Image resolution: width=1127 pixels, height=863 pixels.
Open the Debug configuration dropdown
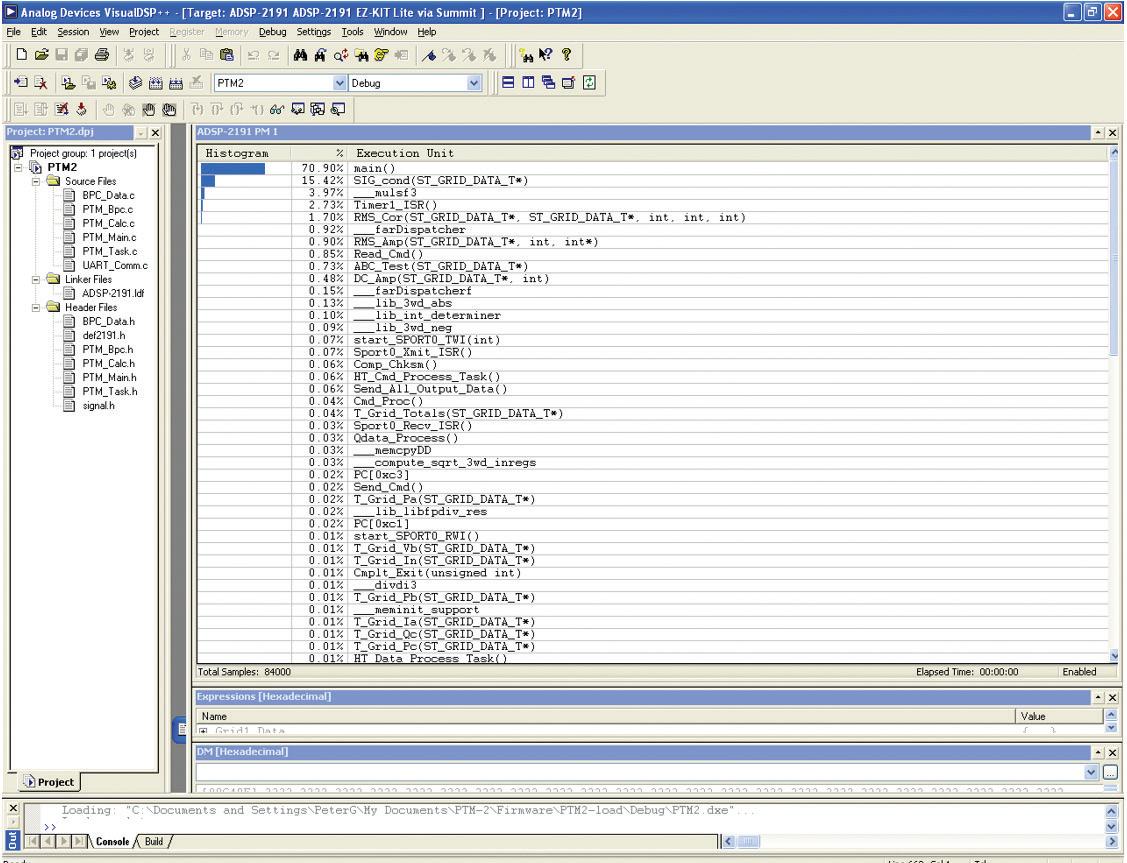pyautogui.click(x=474, y=83)
